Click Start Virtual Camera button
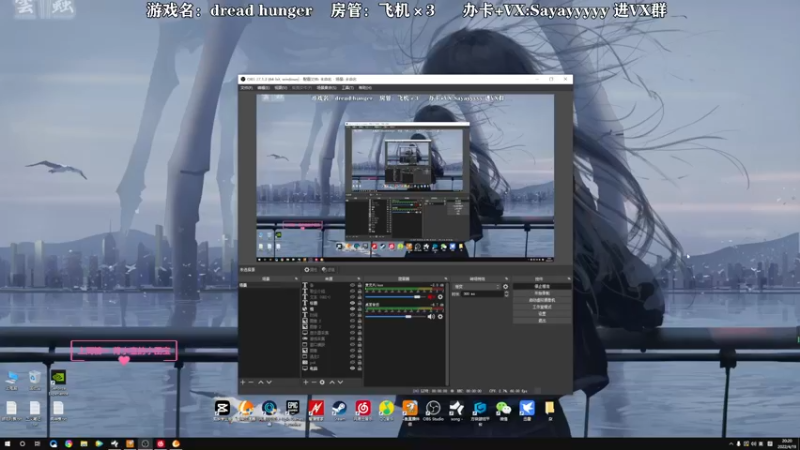Screen dimensions: 800x450 tap(542, 300)
